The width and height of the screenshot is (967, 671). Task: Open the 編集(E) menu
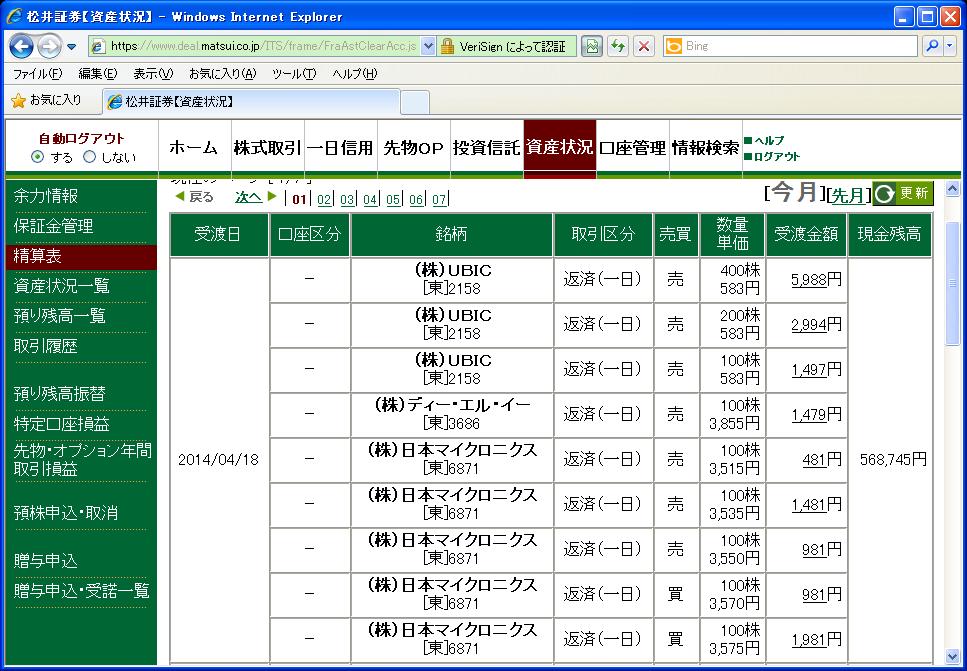pos(97,74)
